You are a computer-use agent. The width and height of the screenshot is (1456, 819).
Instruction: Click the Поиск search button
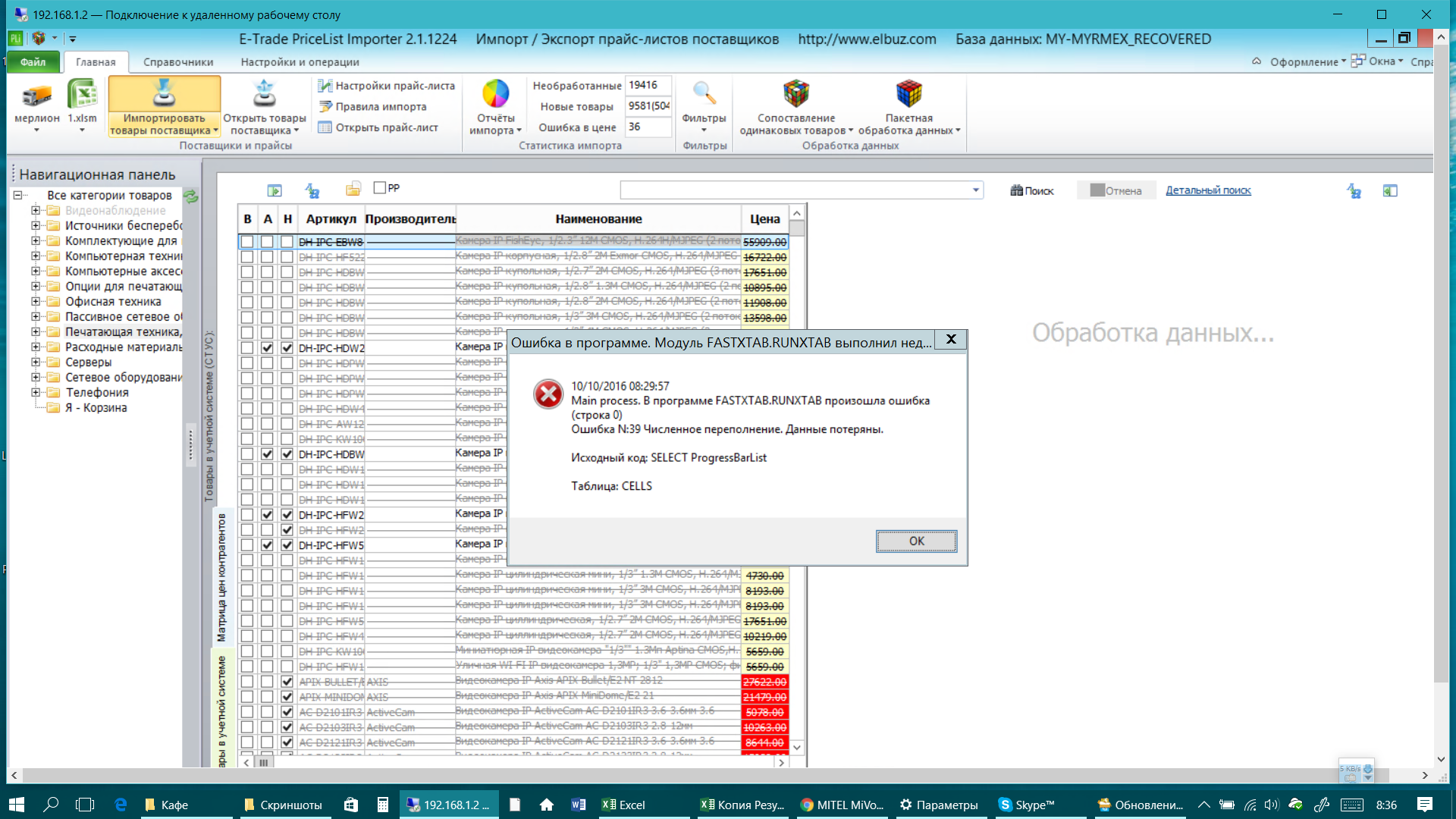tap(1032, 190)
